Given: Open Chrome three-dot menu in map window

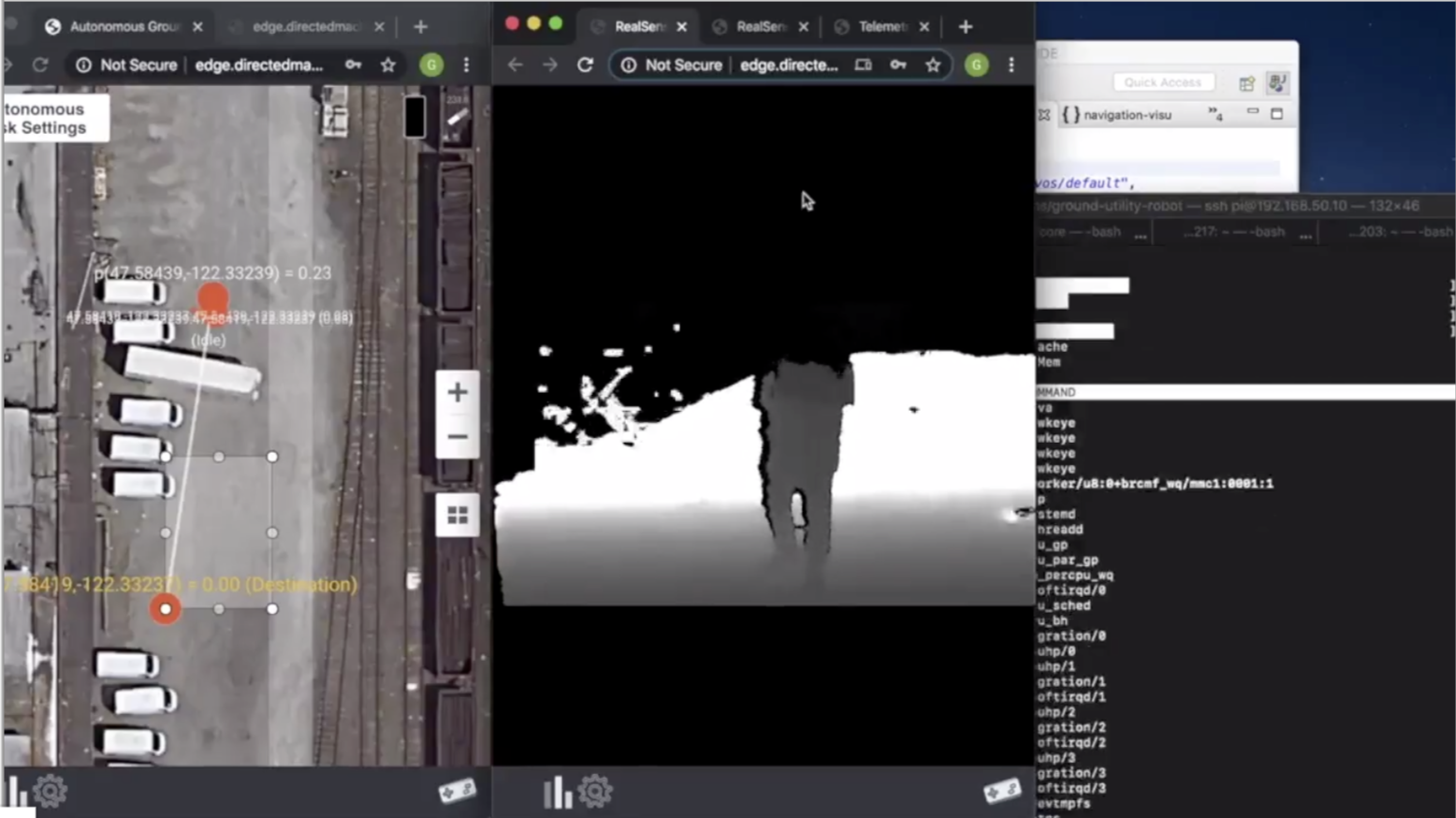Looking at the screenshot, I should point(466,65).
